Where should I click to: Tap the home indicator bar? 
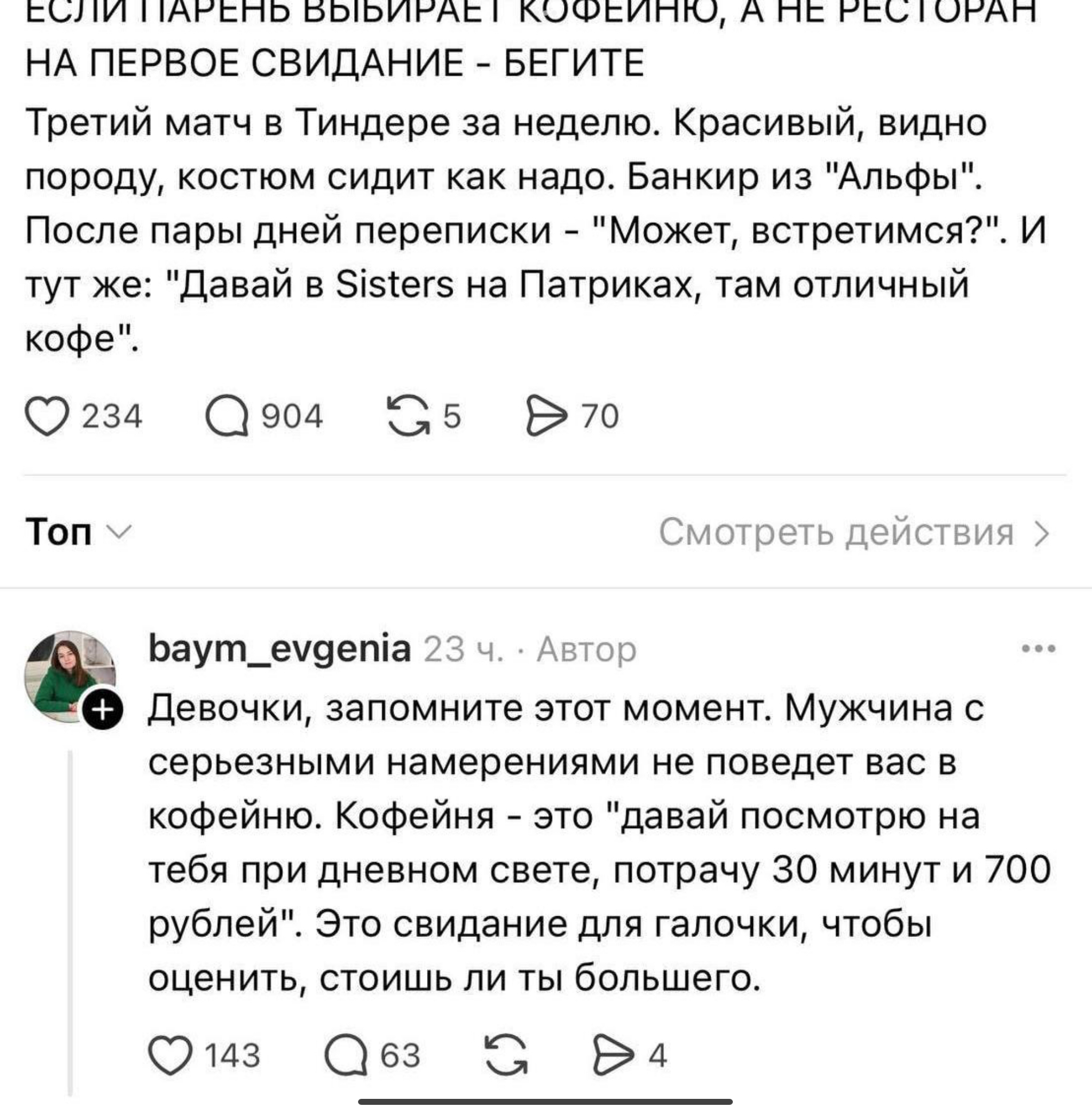pos(545,1102)
